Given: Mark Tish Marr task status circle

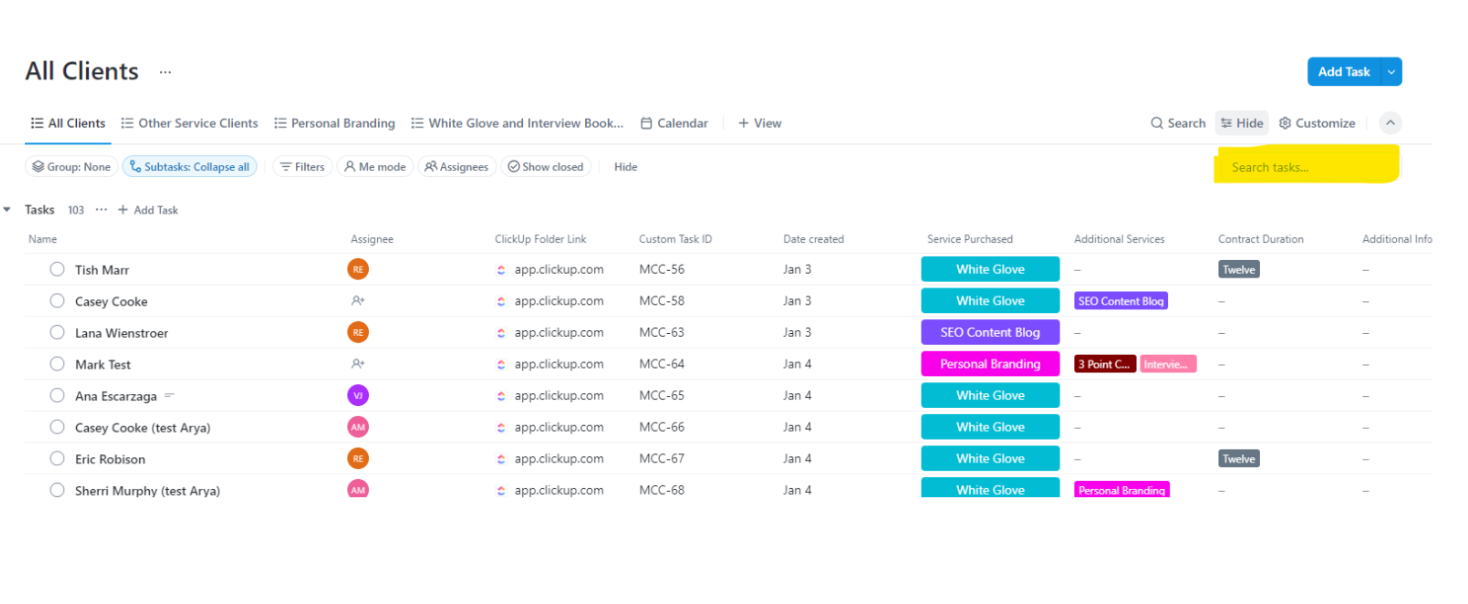Looking at the screenshot, I should [x=57, y=269].
